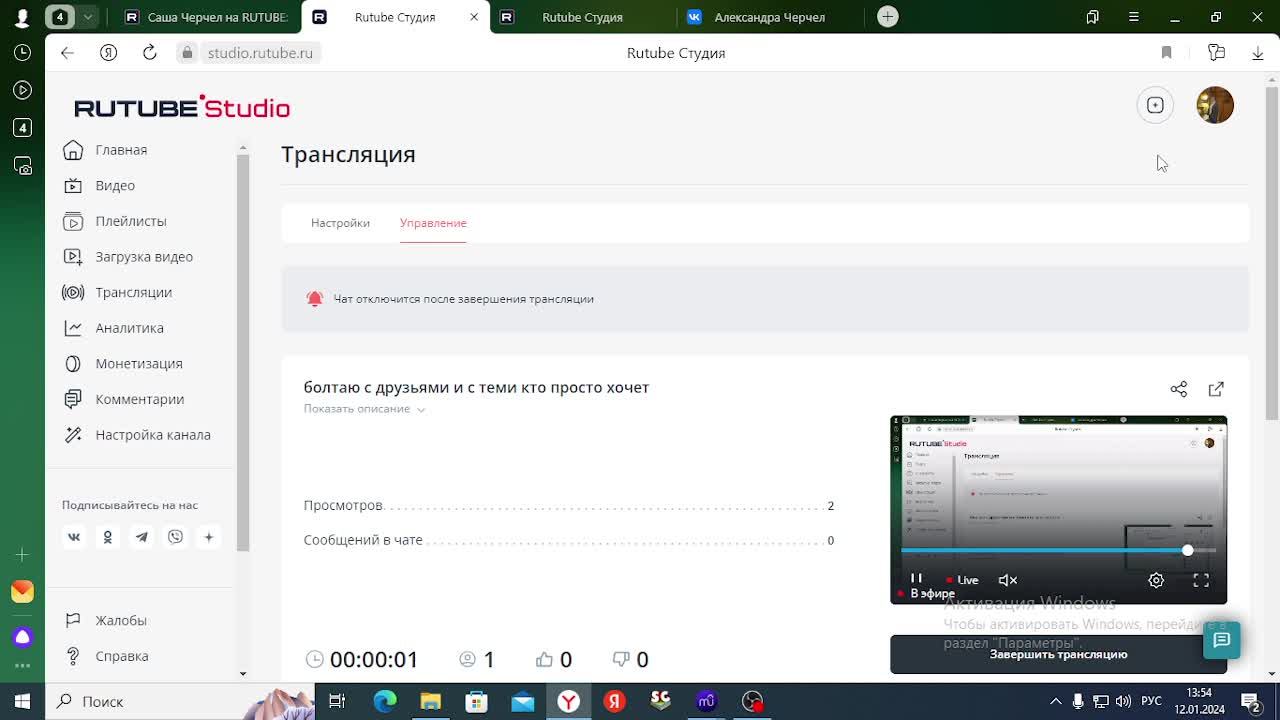The width and height of the screenshot is (1280, 720).
Task: Switch to the Александра Черчел VK tab
Action: (x=769, y=17)
